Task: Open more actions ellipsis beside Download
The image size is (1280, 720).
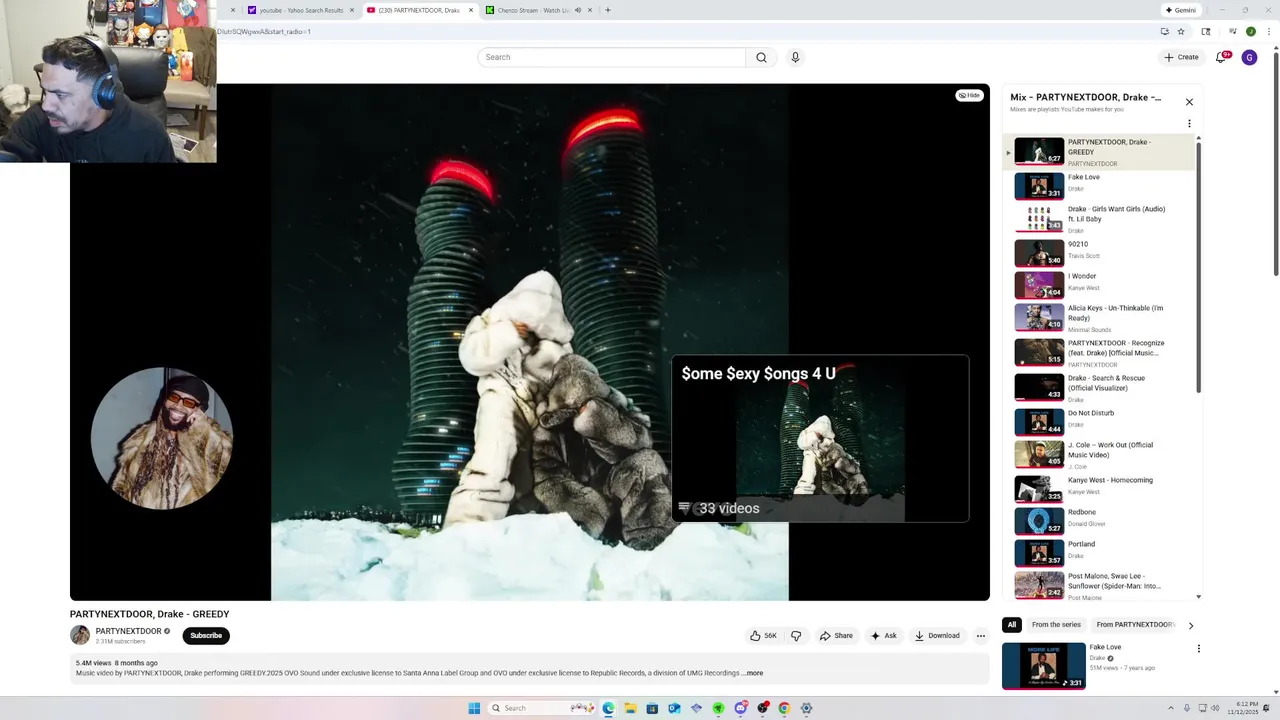Action: [981, 635]
